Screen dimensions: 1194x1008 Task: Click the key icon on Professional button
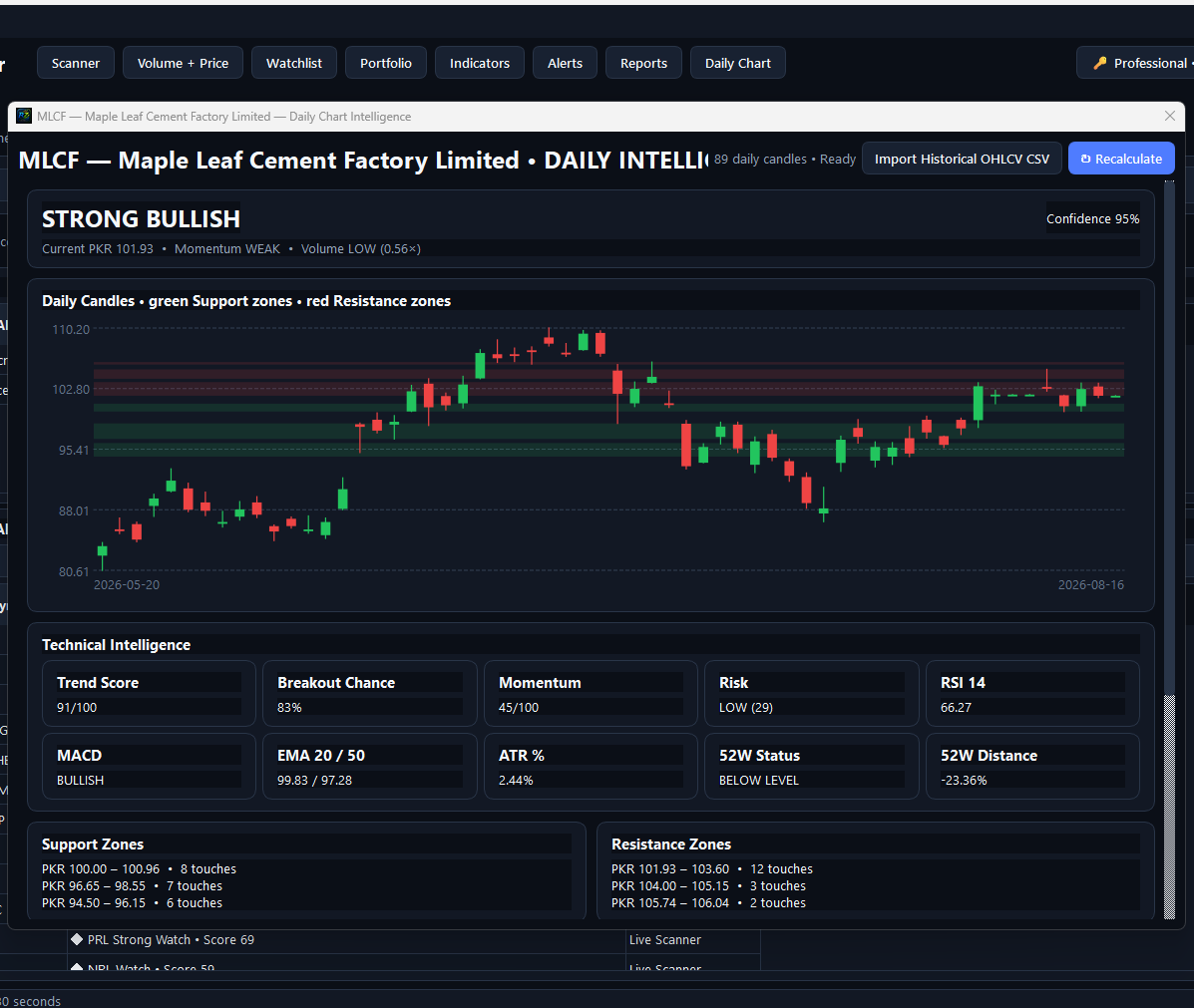pos(1099,63)
